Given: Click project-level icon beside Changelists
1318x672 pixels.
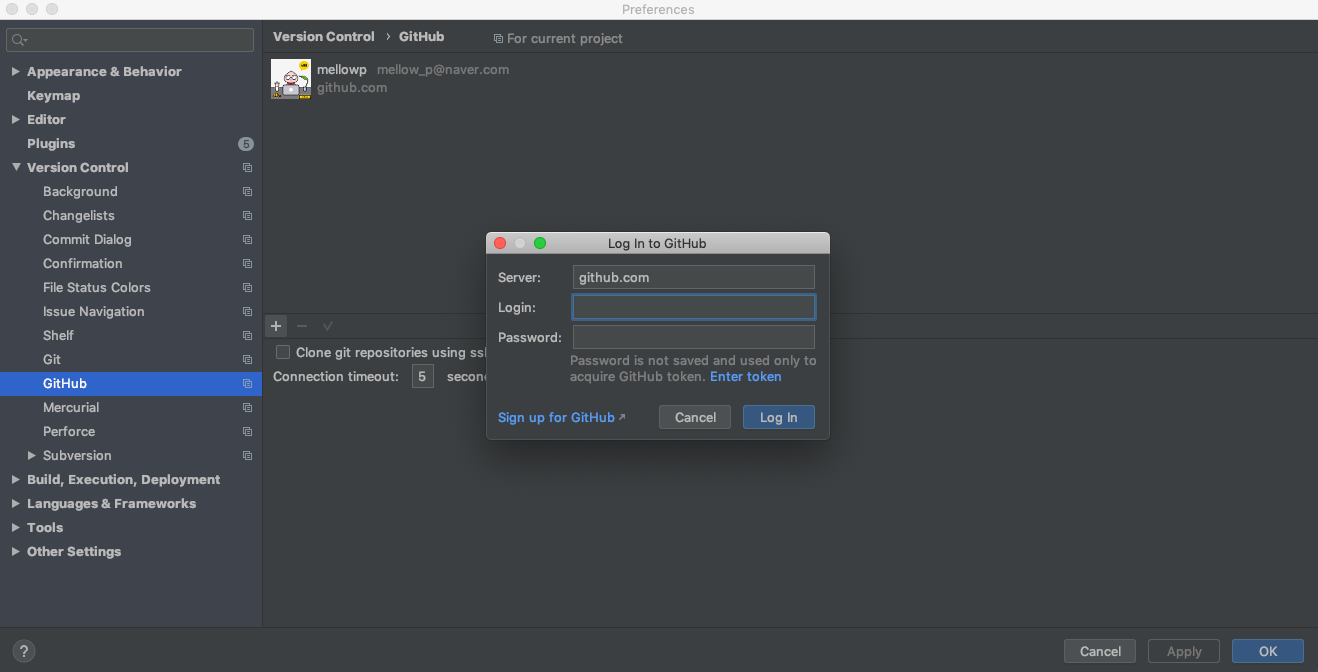Looking at the screenshot, I should (247, 216).
